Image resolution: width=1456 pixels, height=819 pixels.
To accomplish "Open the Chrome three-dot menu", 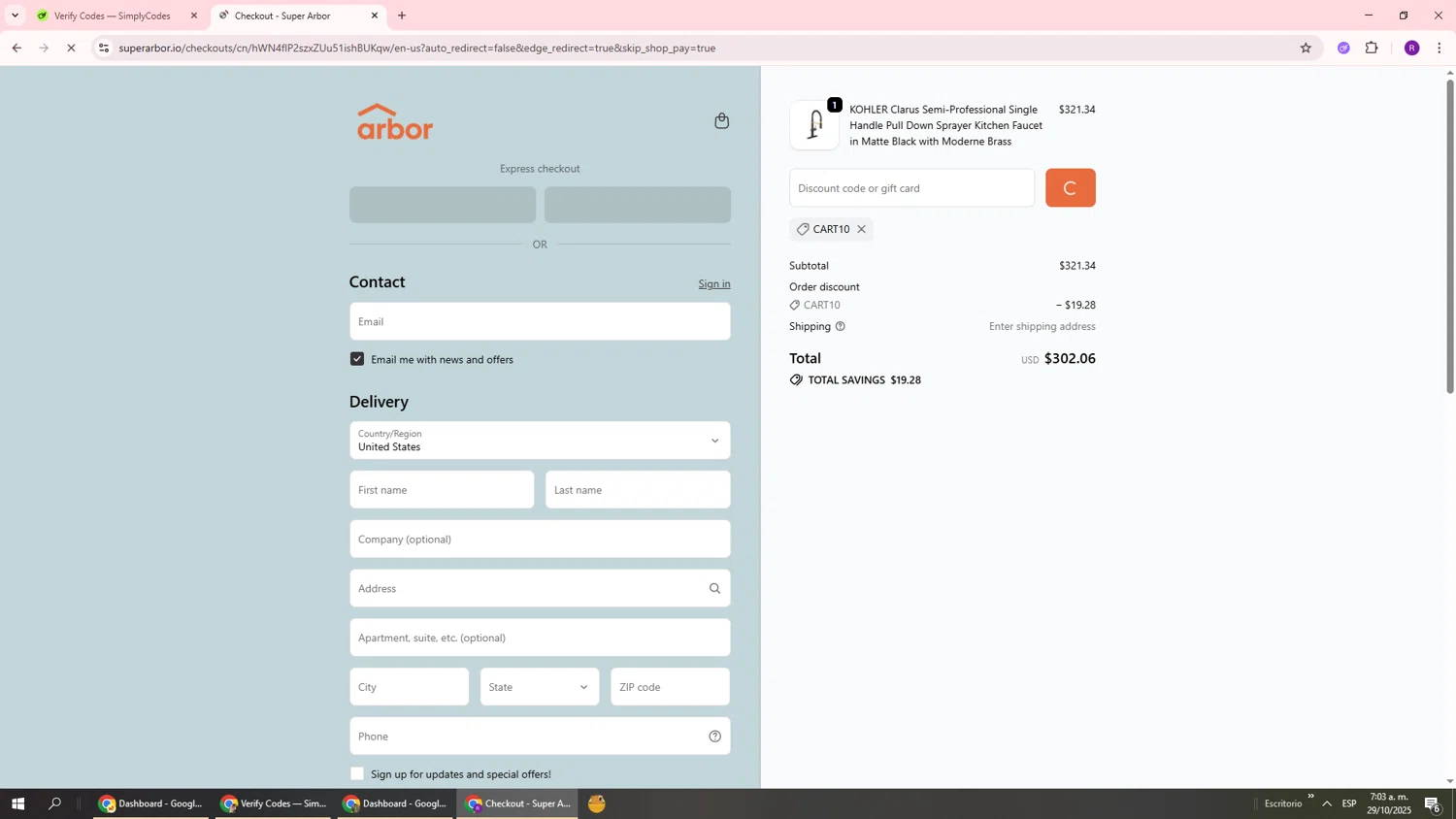I will click(x=1439, y=48).
